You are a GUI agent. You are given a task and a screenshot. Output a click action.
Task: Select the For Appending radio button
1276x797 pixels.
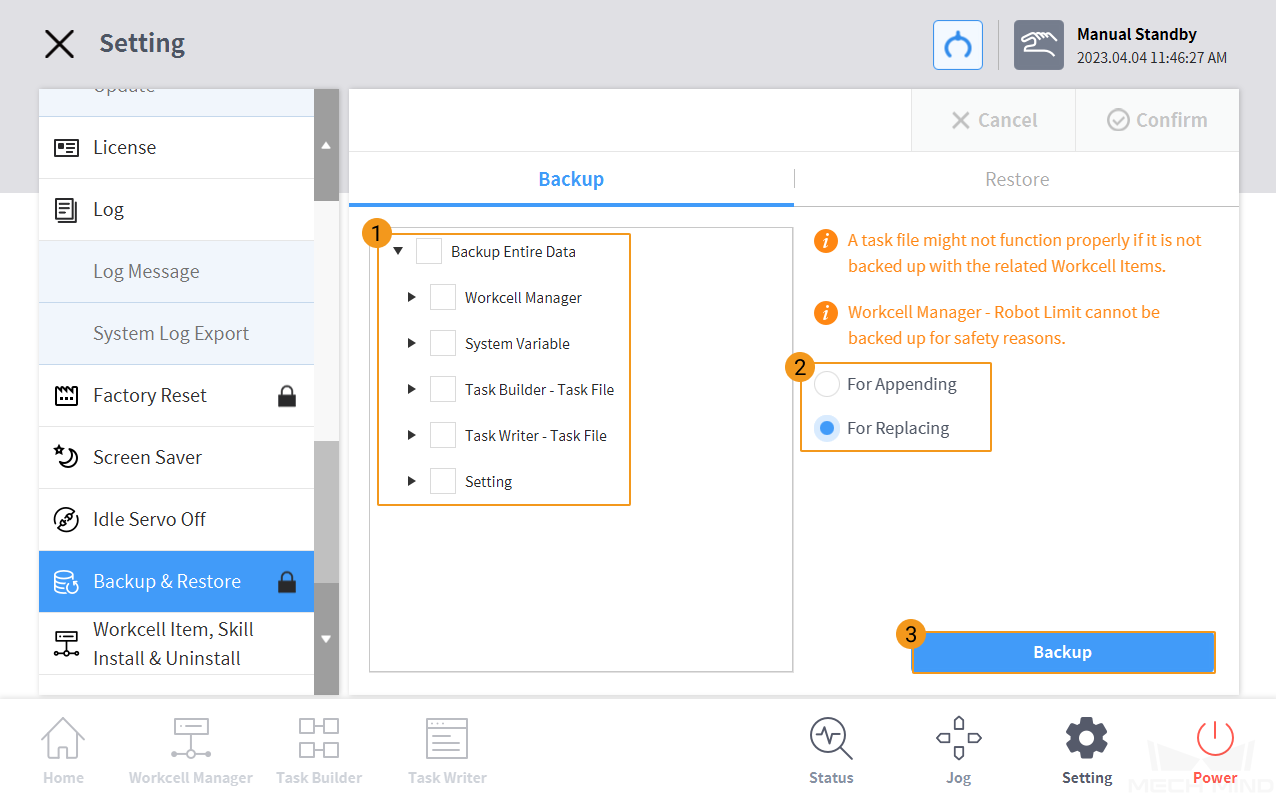coord(827,384)
